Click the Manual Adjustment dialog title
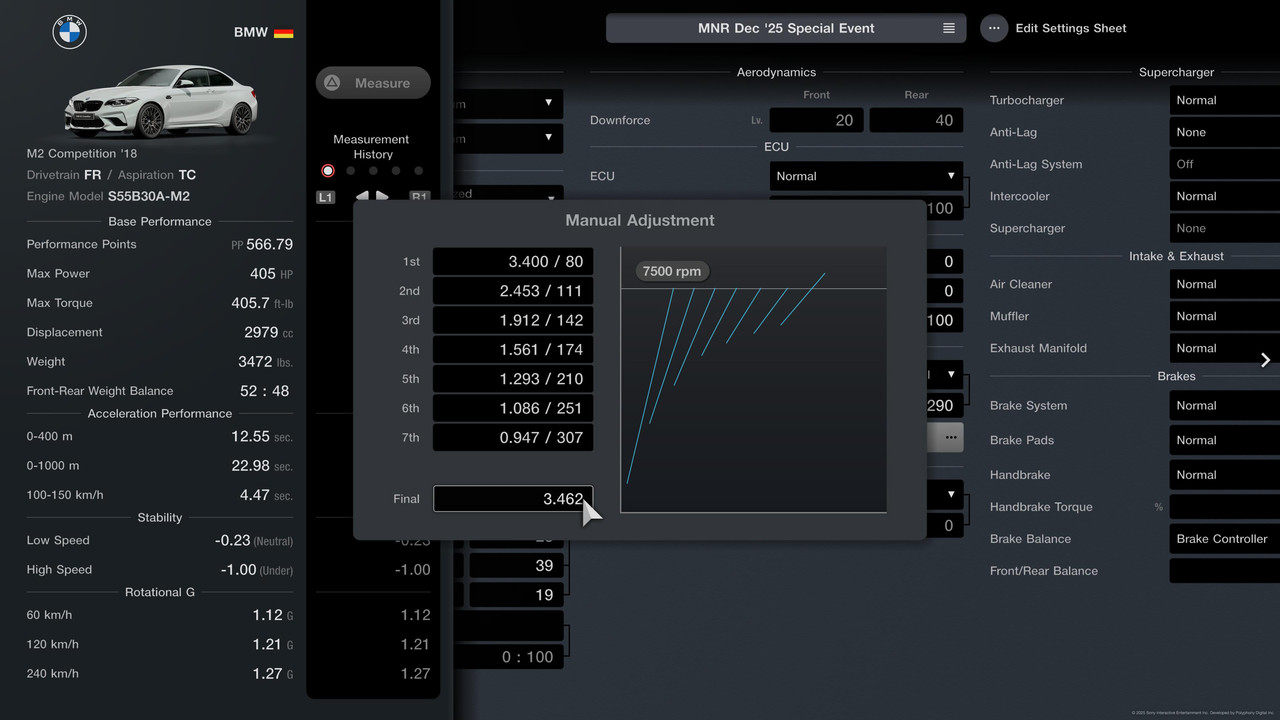The width and height of the screenshot is (1280, 720). pyautogui.click(x=640, y=220)
